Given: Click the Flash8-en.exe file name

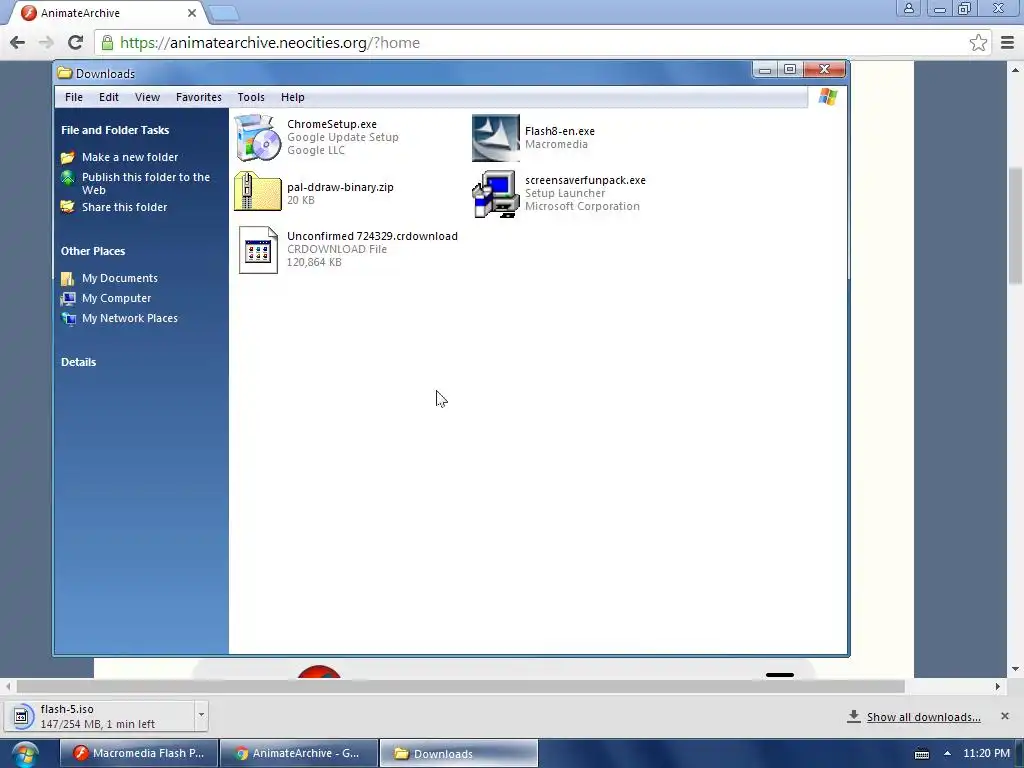Looking at the screenshot, I should [560, 131].
